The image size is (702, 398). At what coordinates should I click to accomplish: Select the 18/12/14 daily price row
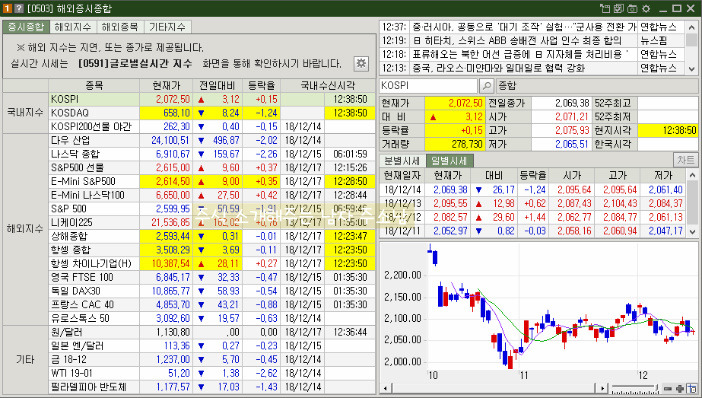point(533,190)
